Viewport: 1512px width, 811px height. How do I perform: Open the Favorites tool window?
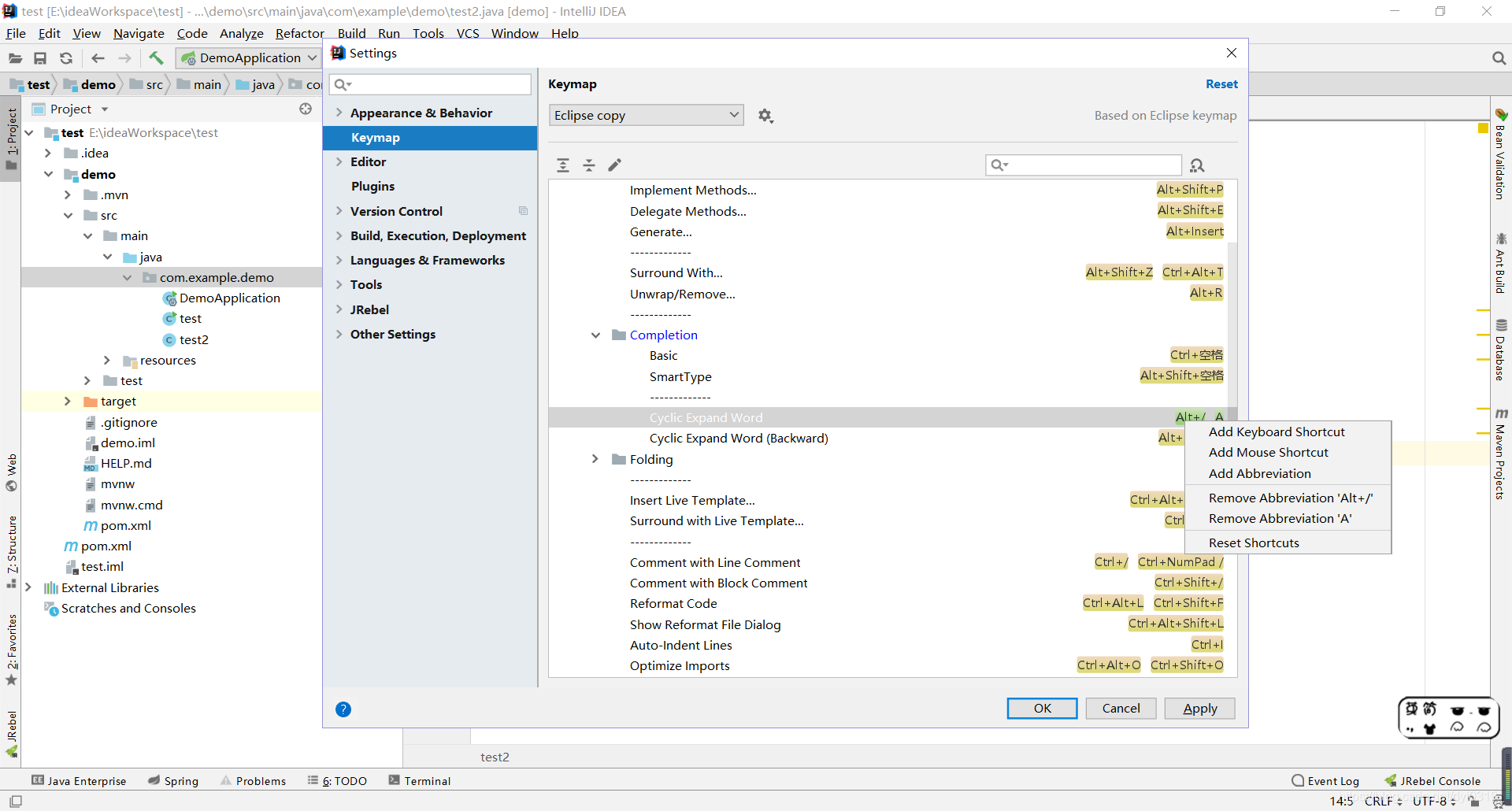(x=11, y=650)
